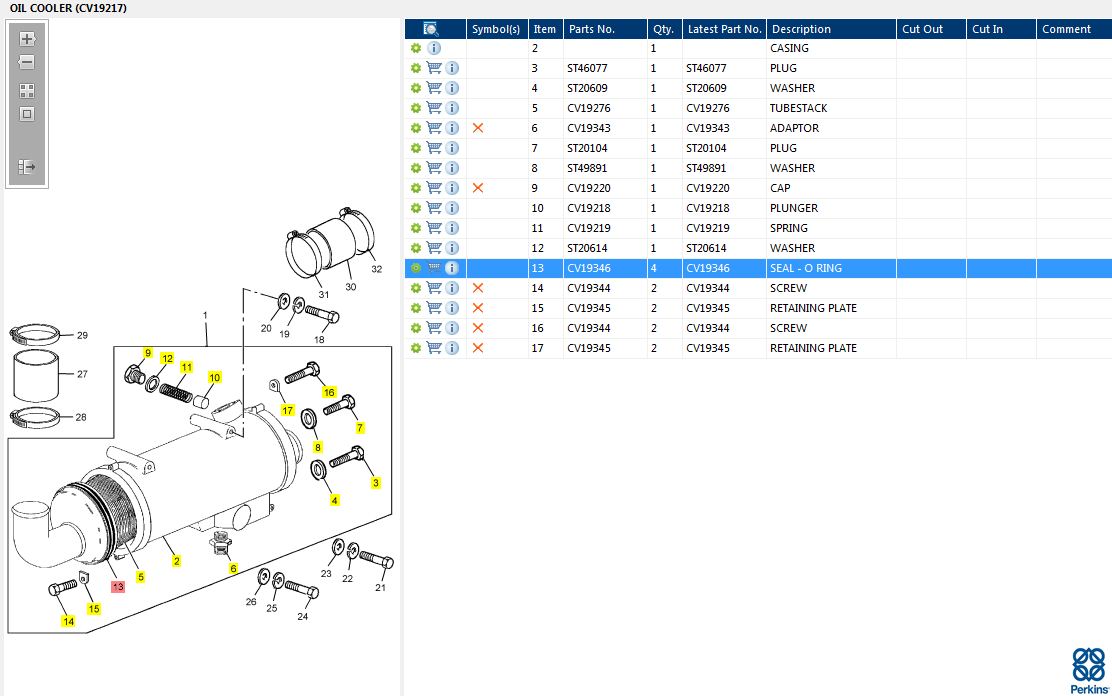This screenshot has width=1112, height=696.
Task: Click the search icon in table header
Action: click(431, 29)
